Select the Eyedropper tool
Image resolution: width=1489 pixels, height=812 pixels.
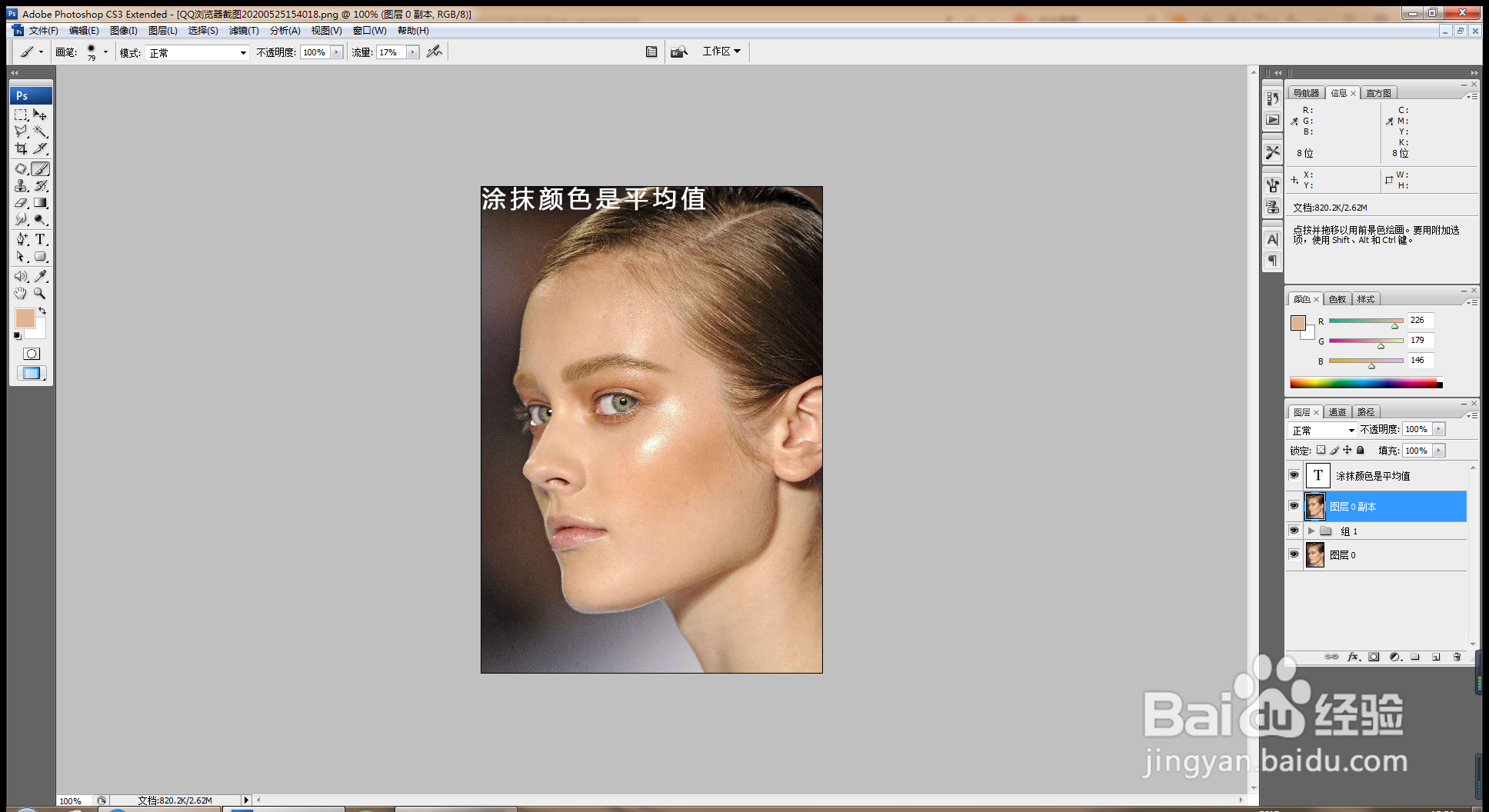pyautogui.click(x=41, y=276)
